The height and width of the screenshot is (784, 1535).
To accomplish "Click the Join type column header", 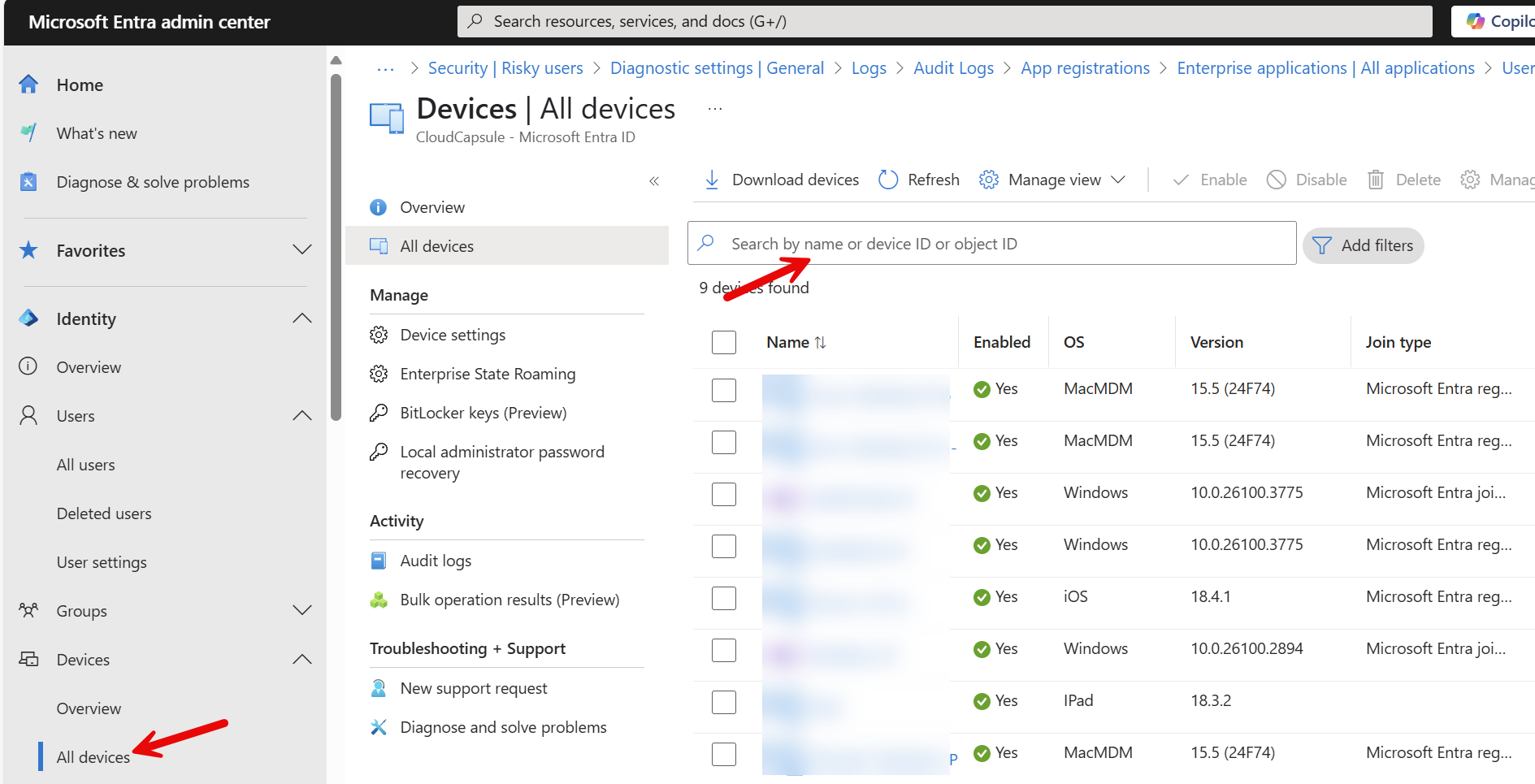I will 1398,342.
